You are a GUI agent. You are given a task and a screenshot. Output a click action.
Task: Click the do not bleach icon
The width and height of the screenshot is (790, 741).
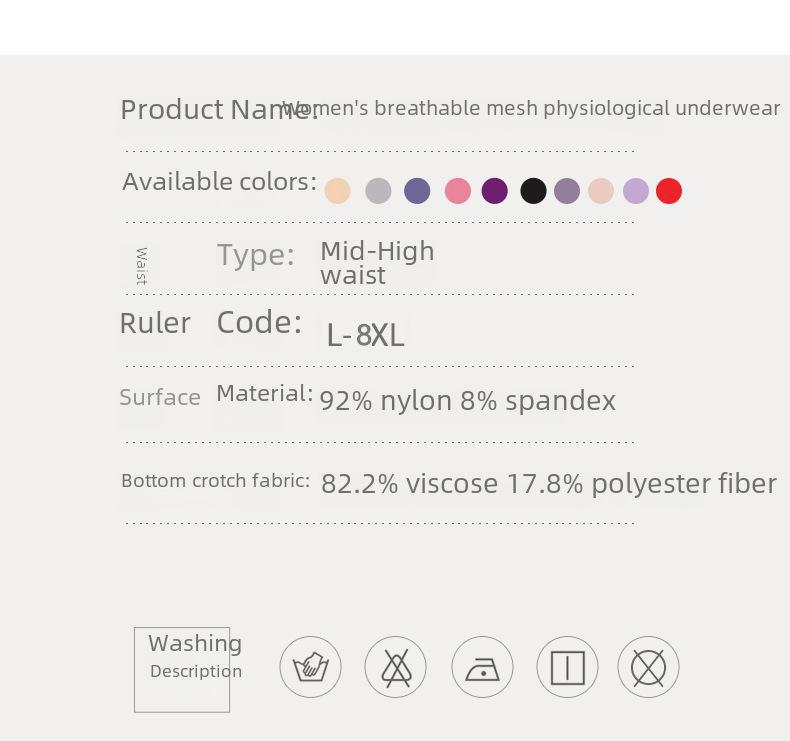tap(396, 667)
